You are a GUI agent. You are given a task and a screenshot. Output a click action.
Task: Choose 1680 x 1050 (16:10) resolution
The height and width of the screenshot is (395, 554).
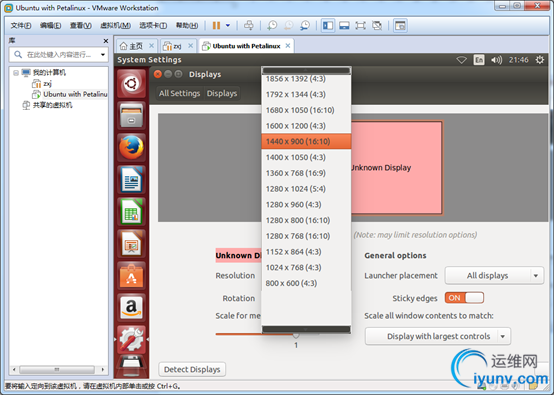point(306,110)
